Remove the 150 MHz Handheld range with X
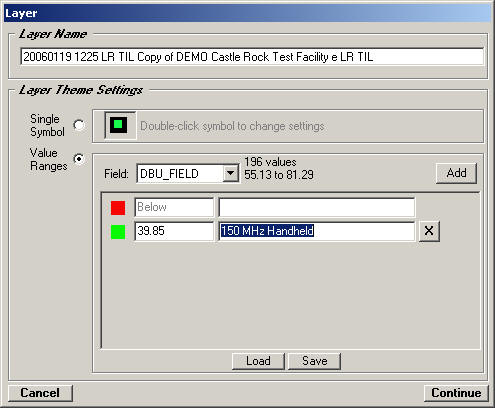Image resolution: width=495 pixels, height=408 pixels. [x=429, y=231]
